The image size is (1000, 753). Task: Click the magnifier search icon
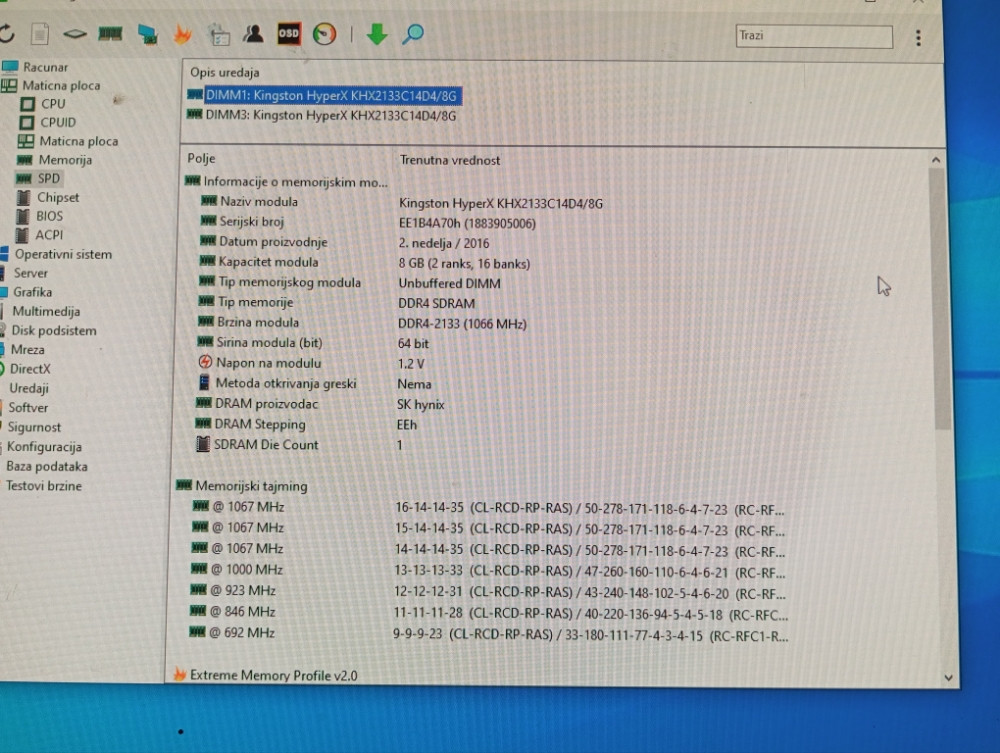(x=413, y=34)
